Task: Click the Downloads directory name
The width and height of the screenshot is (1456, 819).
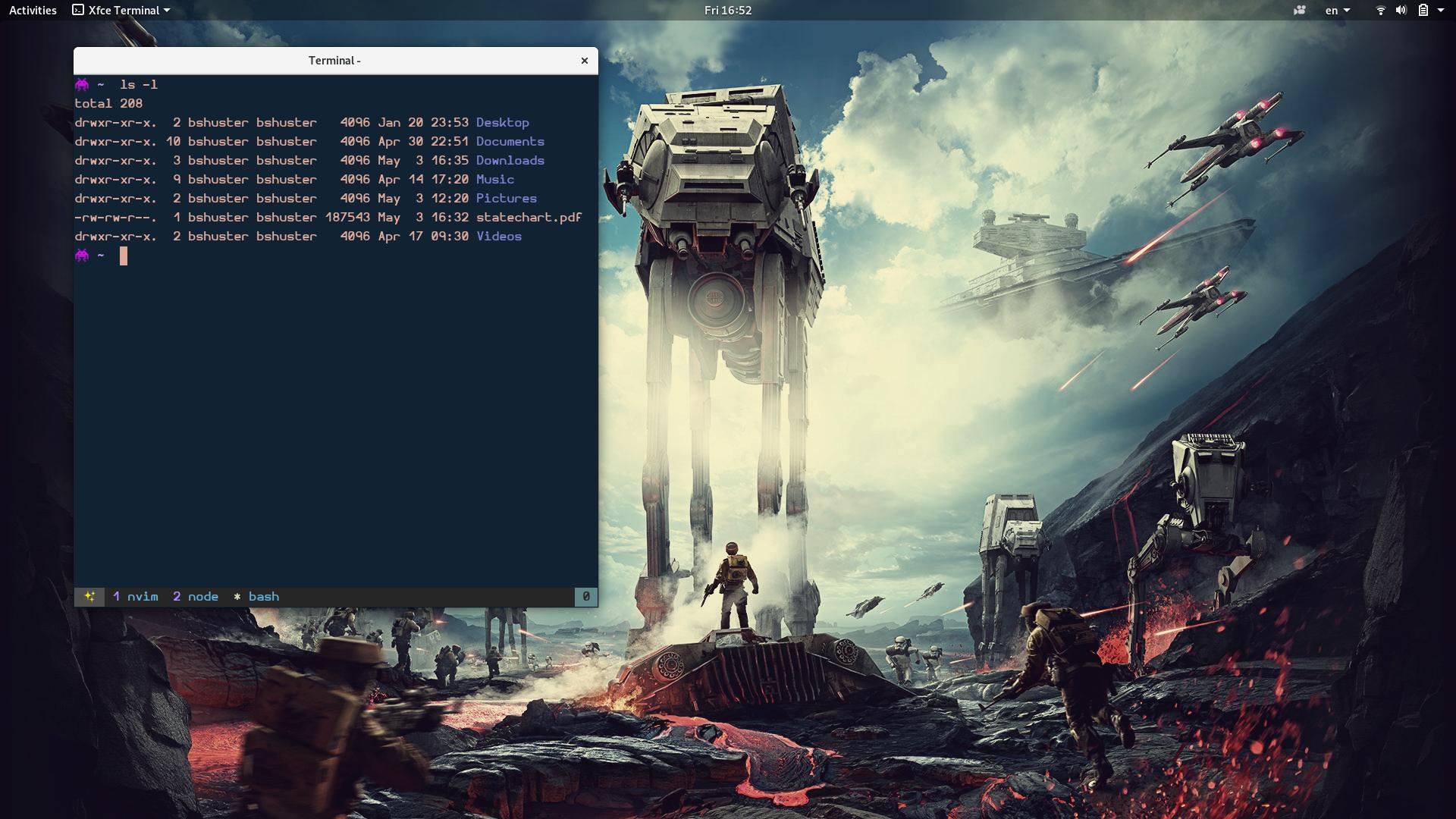Action: [x=510, y=161]
